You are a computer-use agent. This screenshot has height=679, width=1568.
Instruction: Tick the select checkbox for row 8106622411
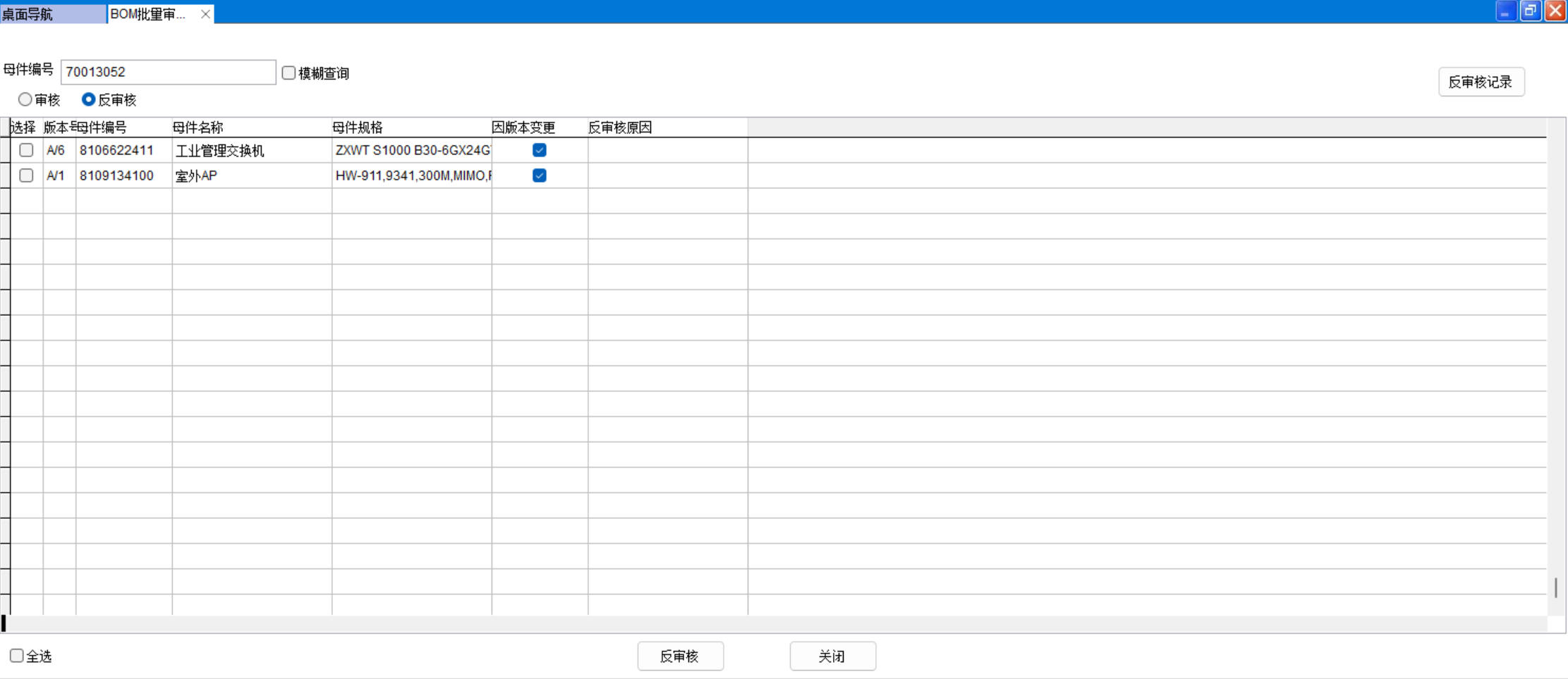26,150
